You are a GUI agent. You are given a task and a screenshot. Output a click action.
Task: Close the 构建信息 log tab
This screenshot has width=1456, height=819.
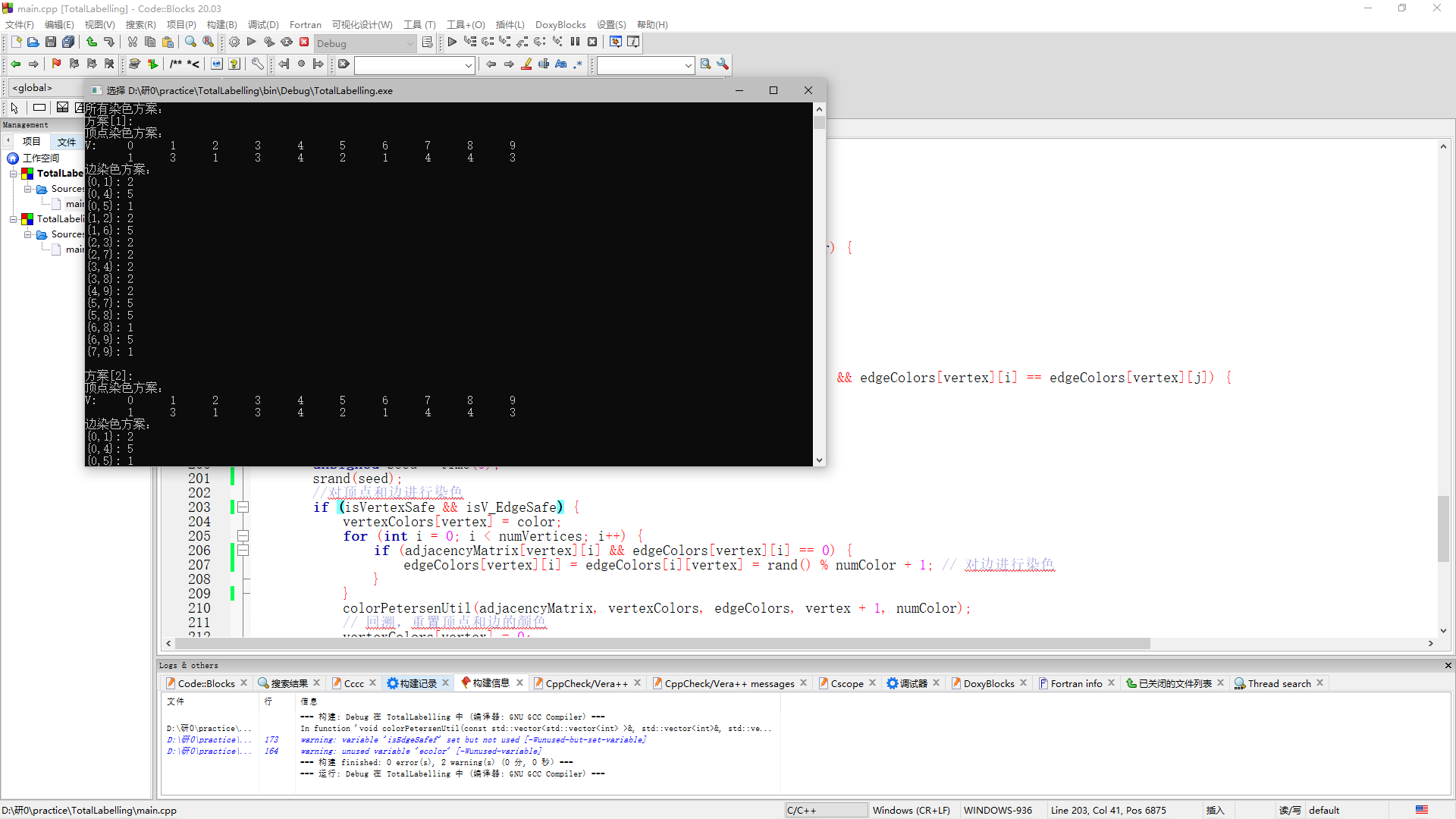click(519, 682)
